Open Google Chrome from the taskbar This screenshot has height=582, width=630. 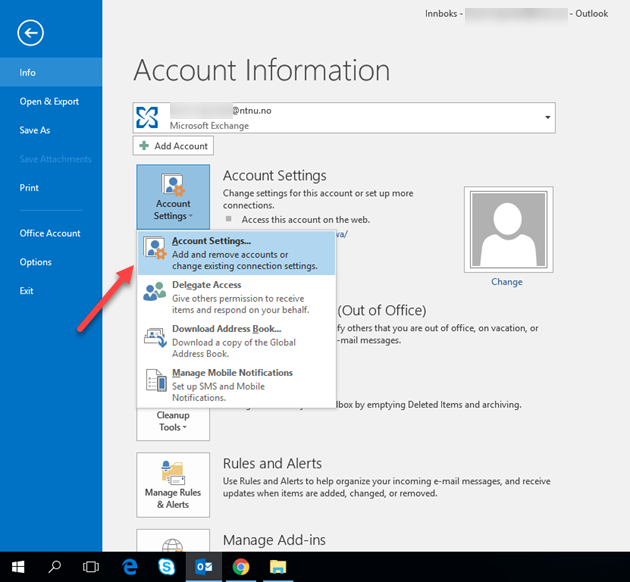[x=241, y=567]
